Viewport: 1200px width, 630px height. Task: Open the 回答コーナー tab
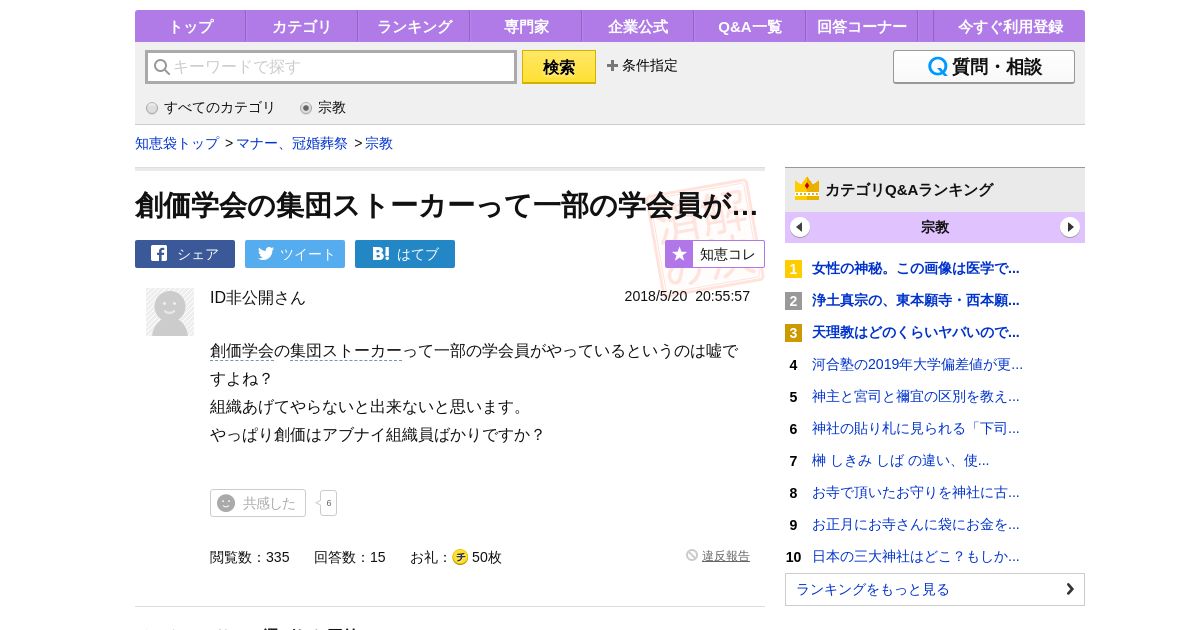pyautogui.click(x=861, y=26)
